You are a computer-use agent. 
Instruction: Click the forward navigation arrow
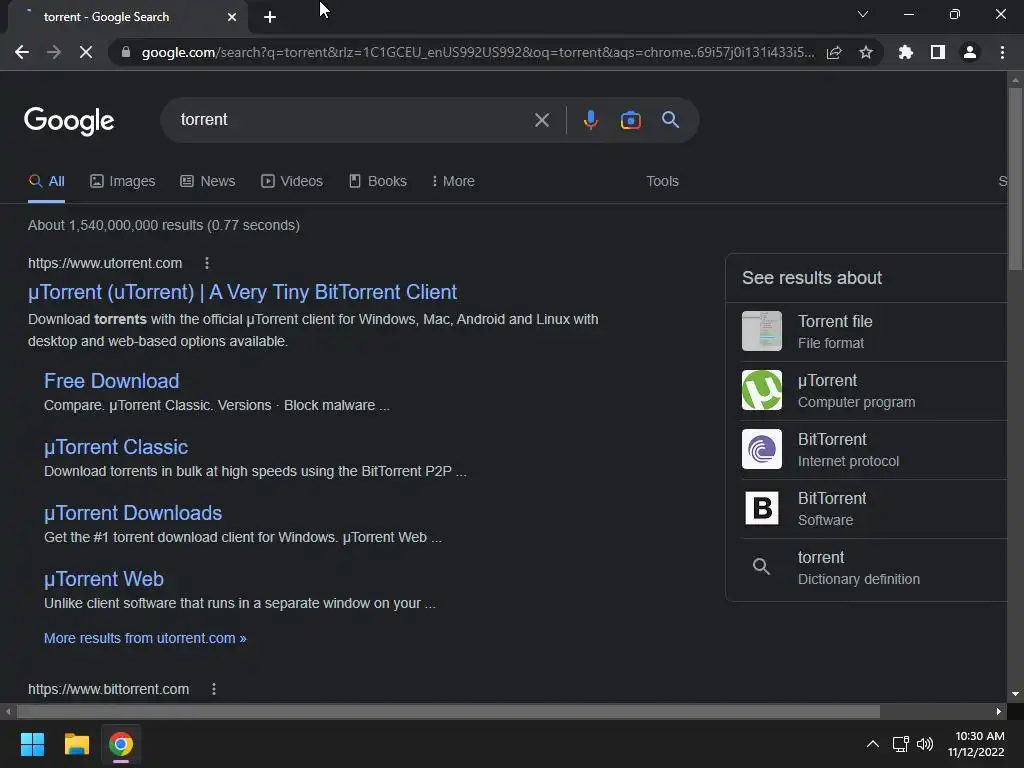pyautogui.click(x=54, y=52)
